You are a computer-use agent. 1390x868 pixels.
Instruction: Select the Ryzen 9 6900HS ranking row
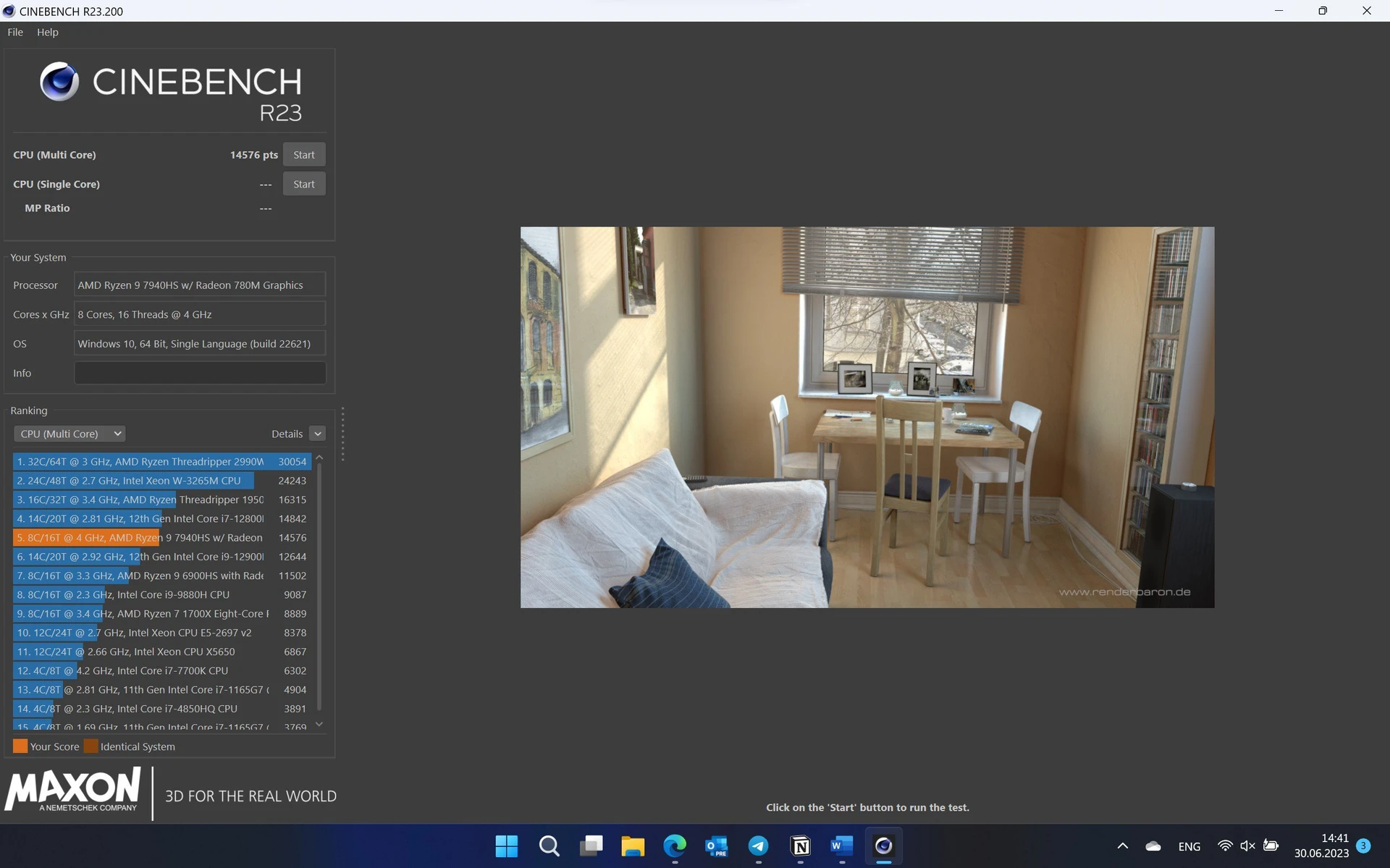(x=162, y=576)
